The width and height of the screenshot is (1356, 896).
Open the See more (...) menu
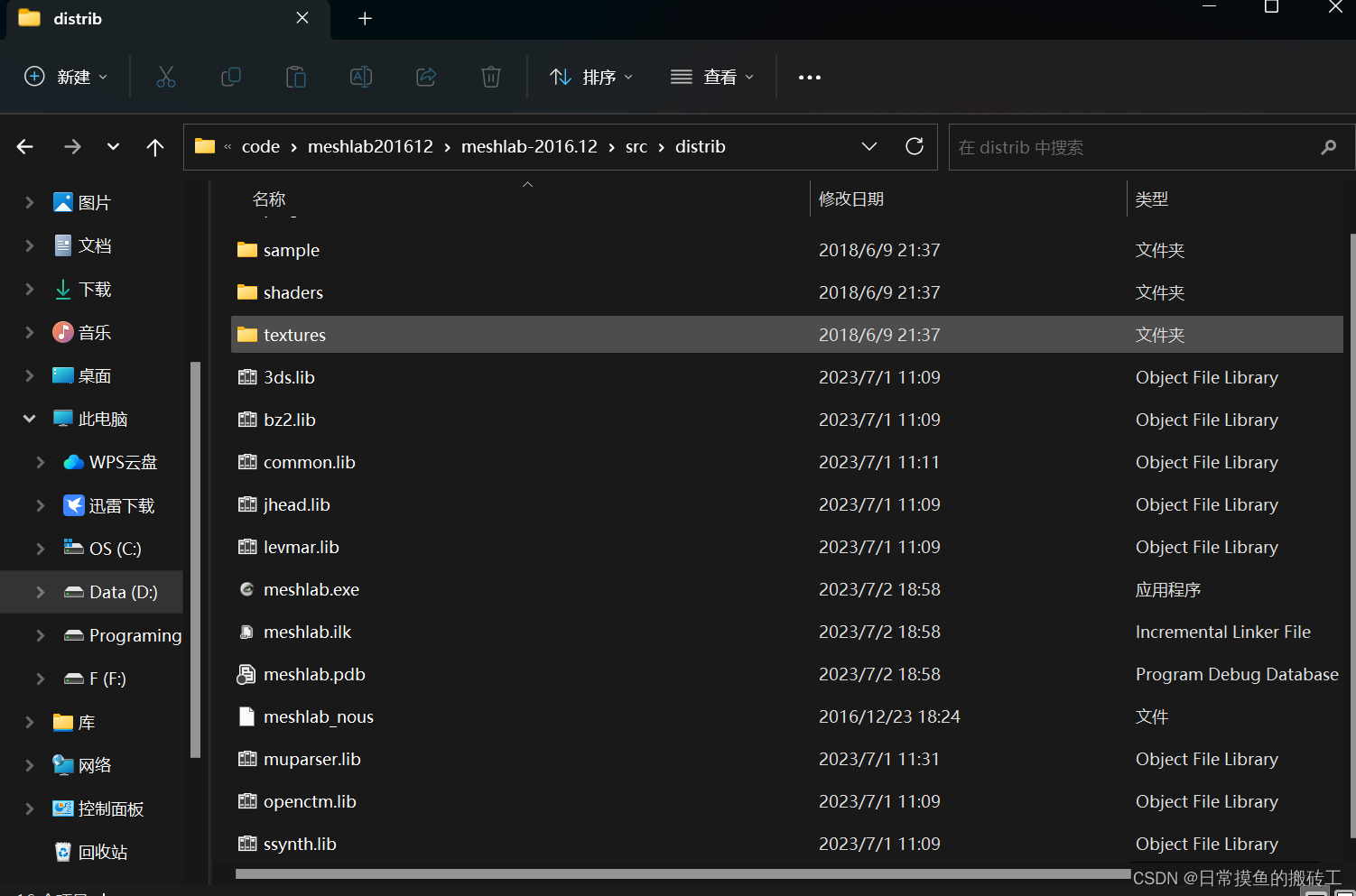coord(808,77)
